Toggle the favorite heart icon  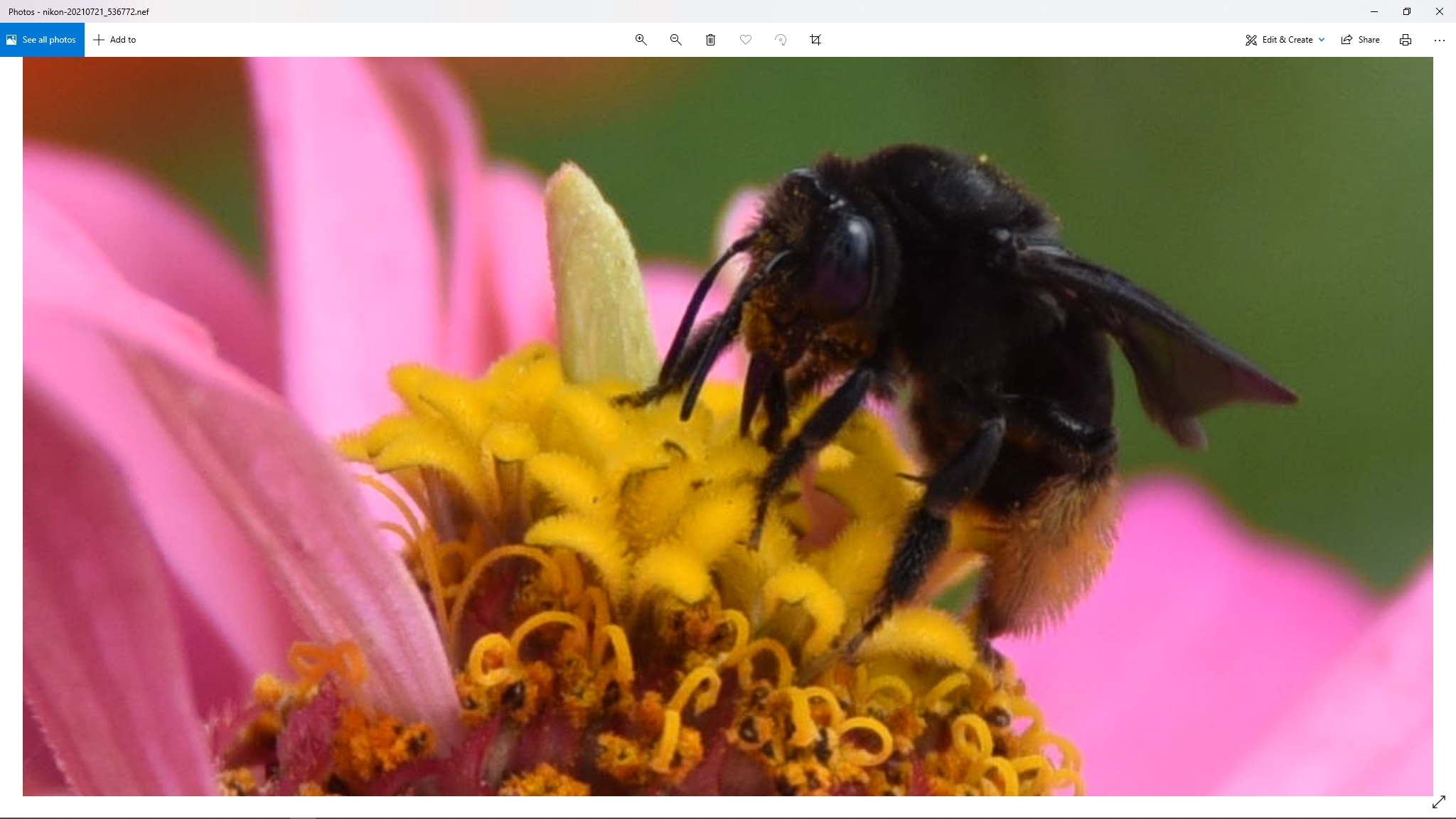(745, 40)
